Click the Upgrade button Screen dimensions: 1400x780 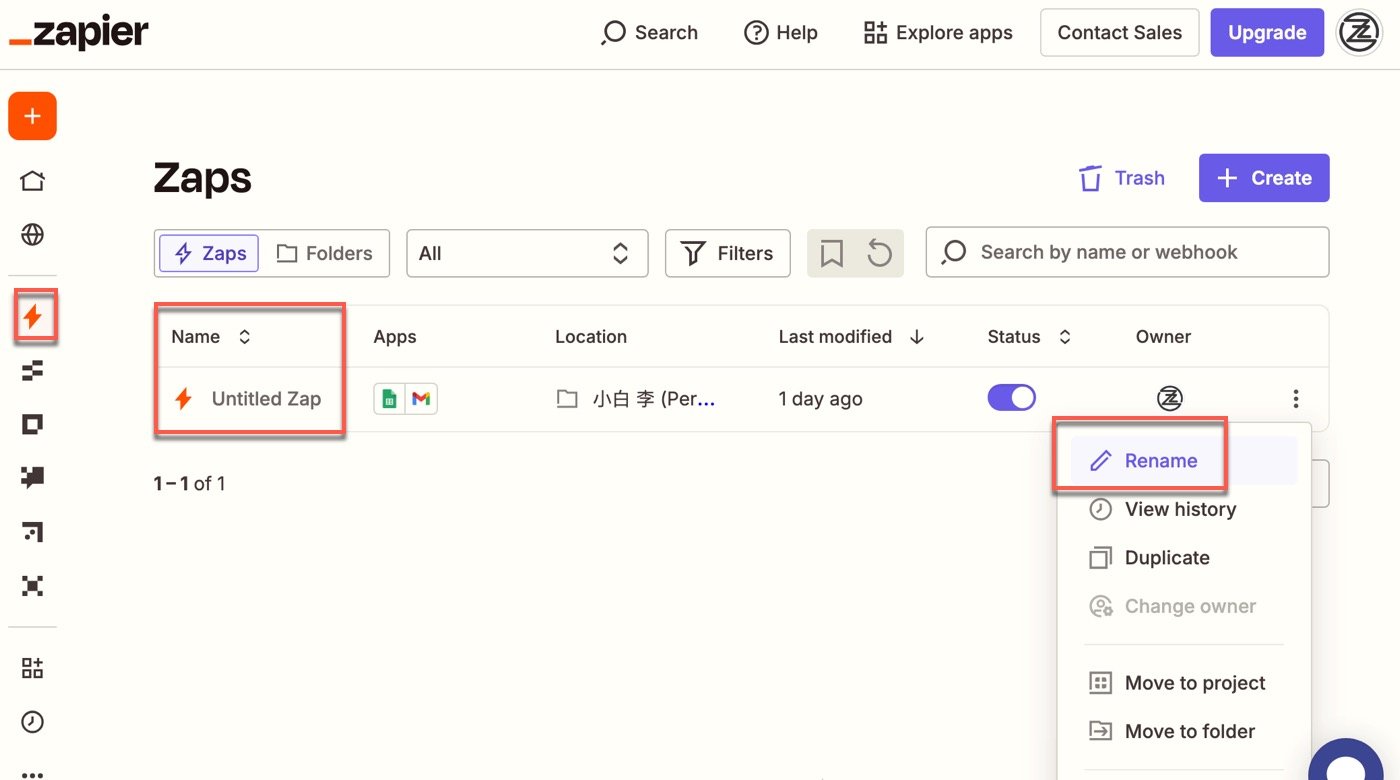1267,33
